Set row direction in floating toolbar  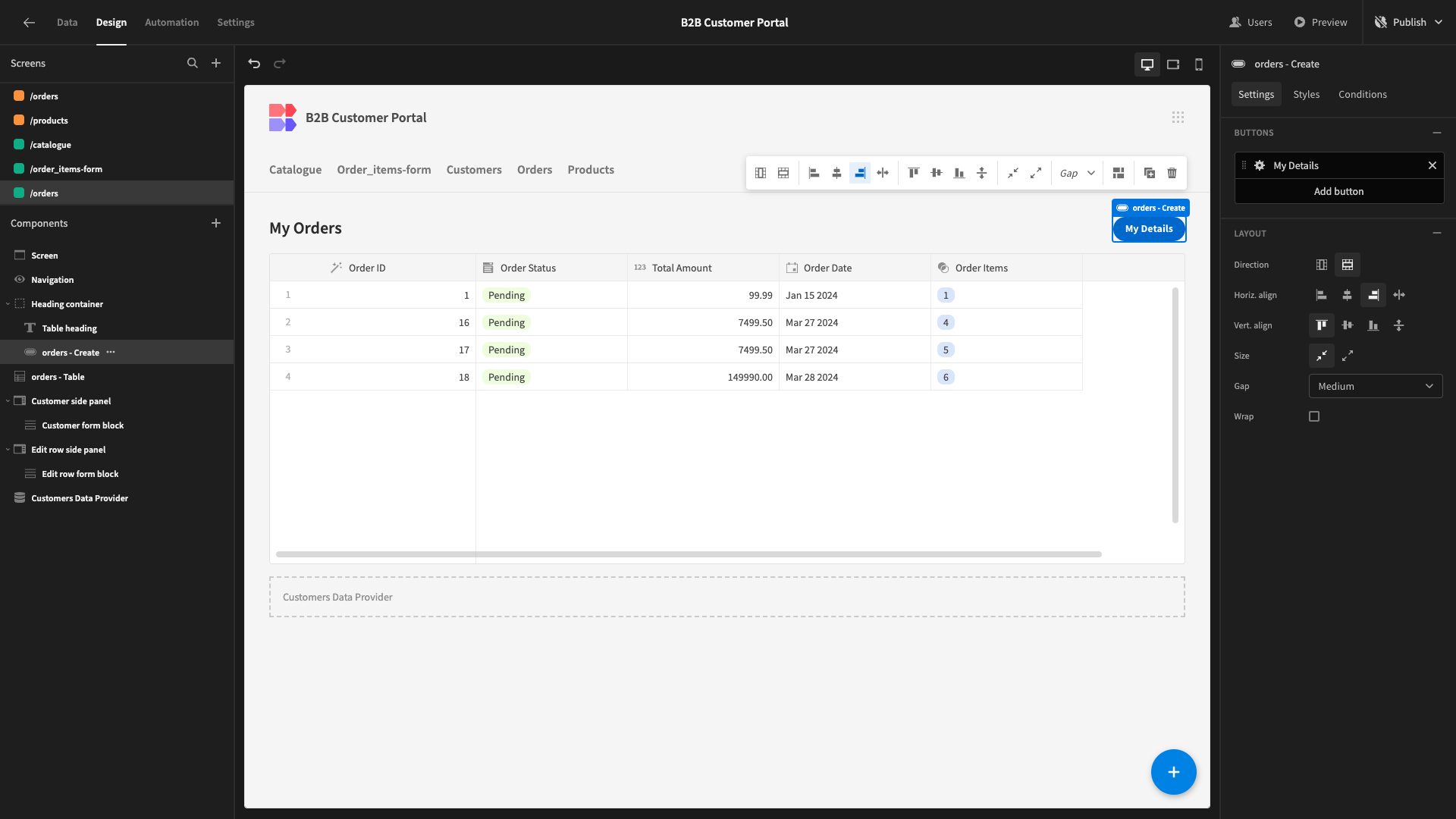click(783, 173)
